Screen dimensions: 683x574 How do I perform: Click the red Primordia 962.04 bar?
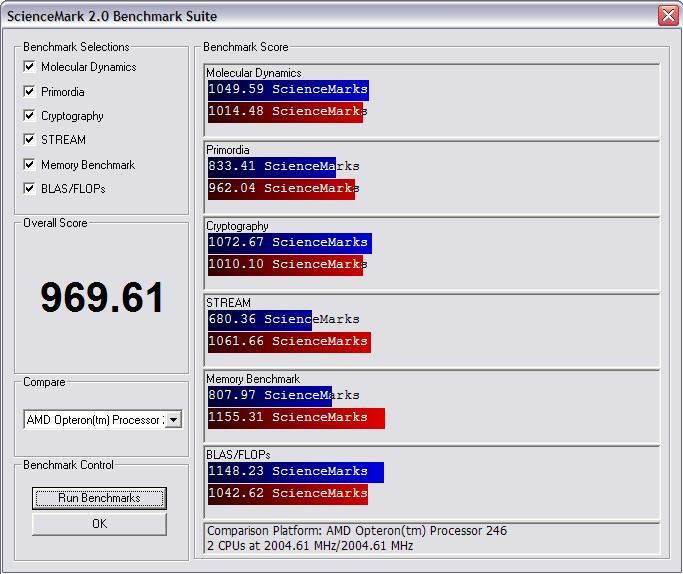[x=281, y=188]
